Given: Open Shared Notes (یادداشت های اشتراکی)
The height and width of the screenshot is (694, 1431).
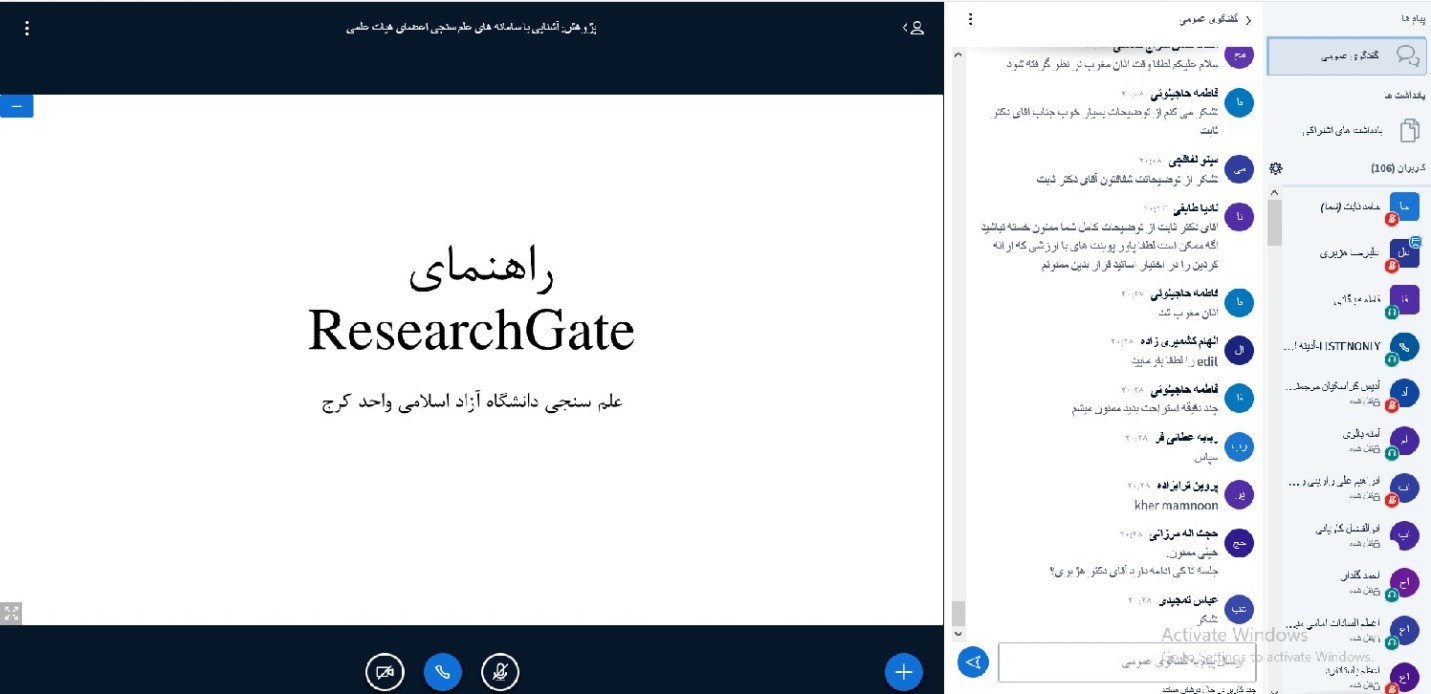Looking at the screenshot, I should pyautogui.click(x=1347, y=130).
